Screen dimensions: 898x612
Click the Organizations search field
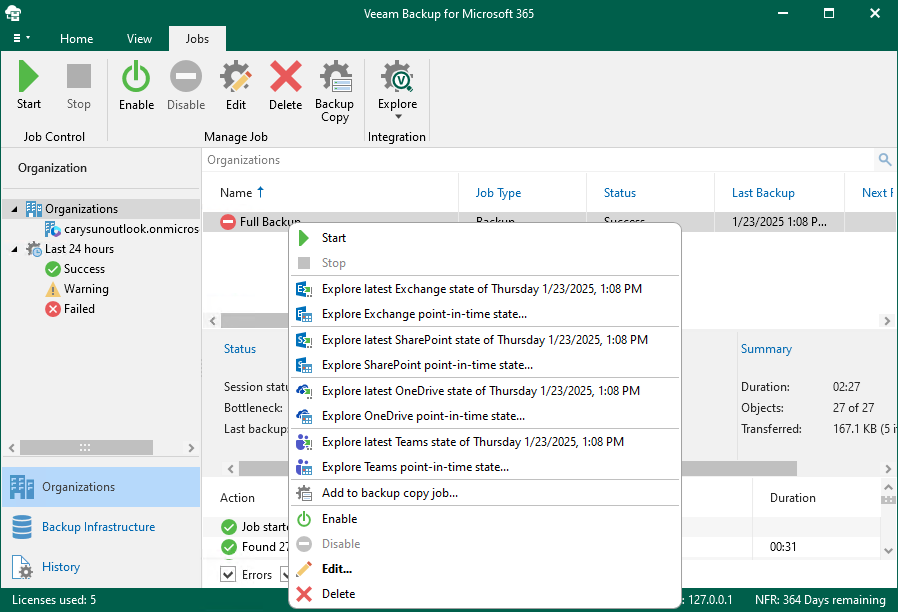click(x=539, y=160)
